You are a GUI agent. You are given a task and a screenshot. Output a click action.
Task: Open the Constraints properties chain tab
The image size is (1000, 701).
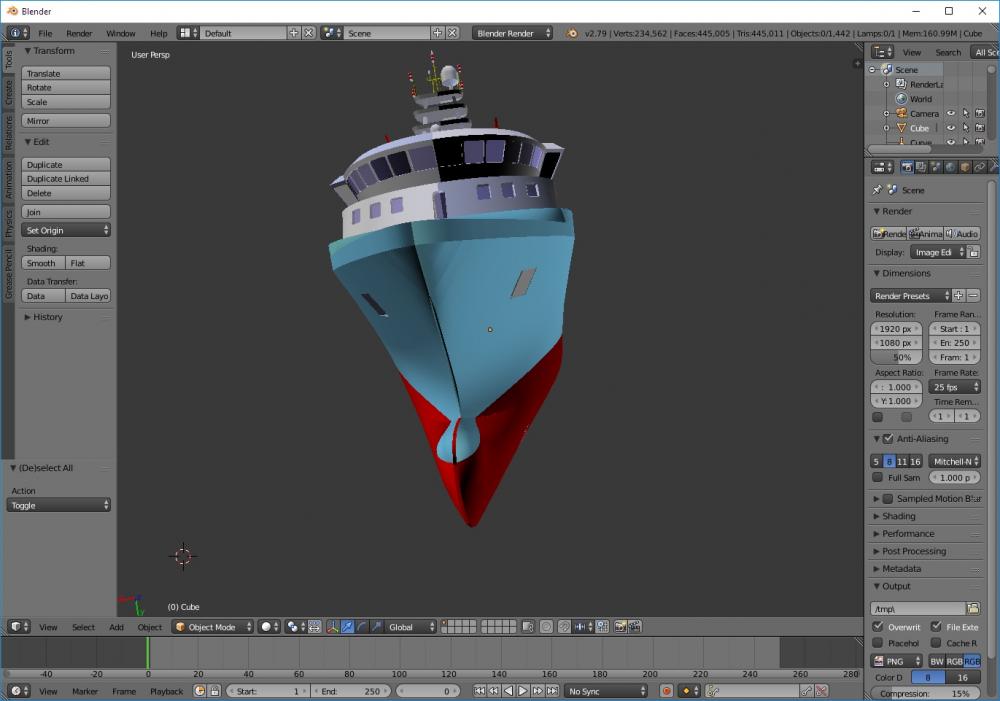980,167
